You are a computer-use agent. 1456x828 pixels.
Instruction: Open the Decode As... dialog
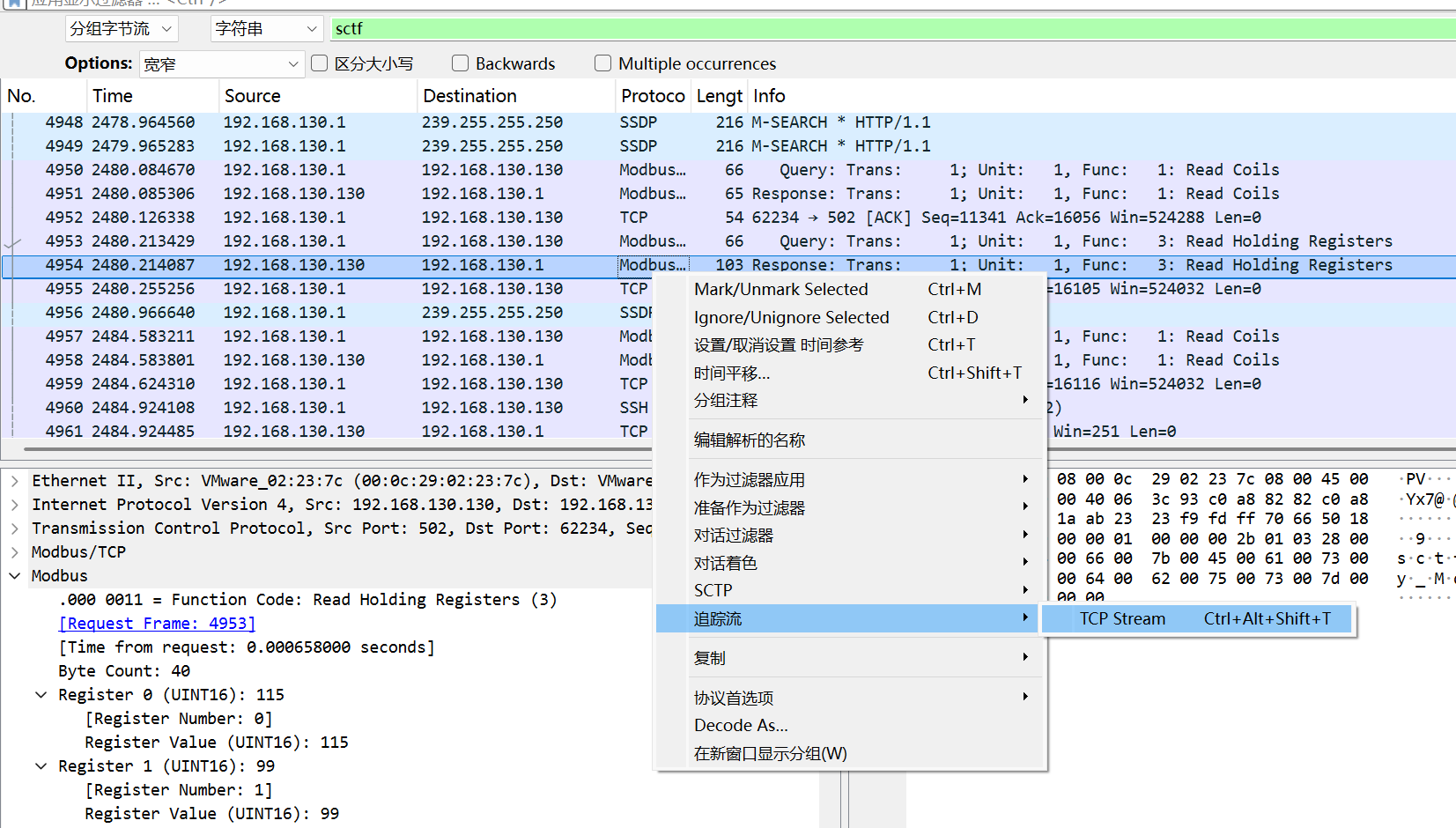pyautogui.click(x=741, y=725)
